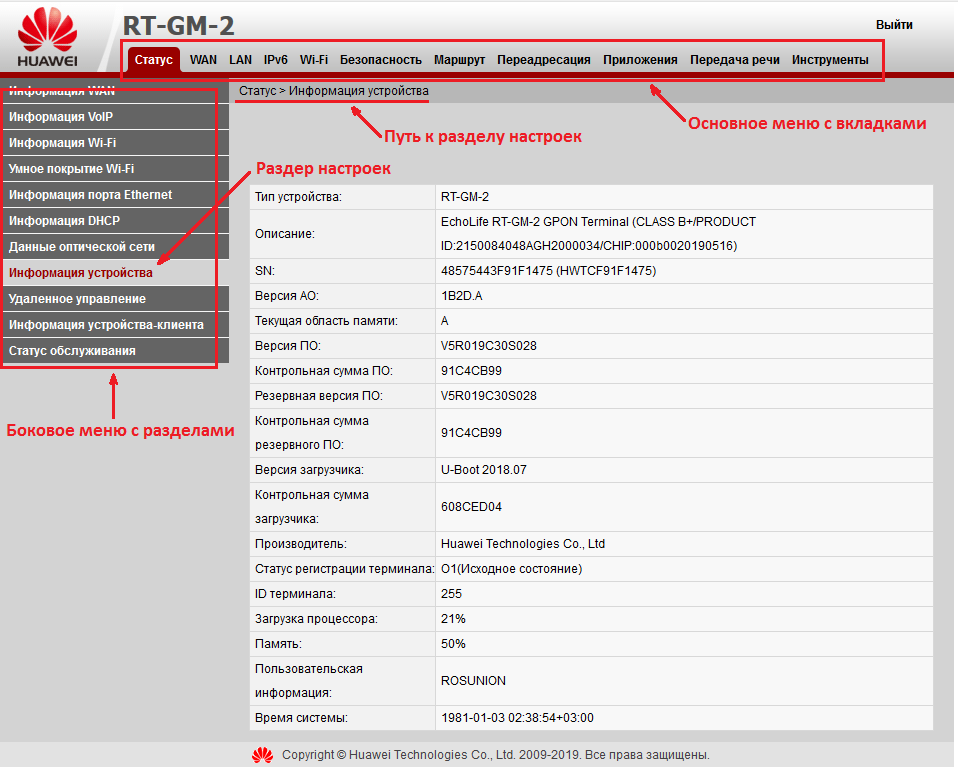Click terminal ID value 255
The height and width of the screenshot is (770, 958).
tap(452, 594)
